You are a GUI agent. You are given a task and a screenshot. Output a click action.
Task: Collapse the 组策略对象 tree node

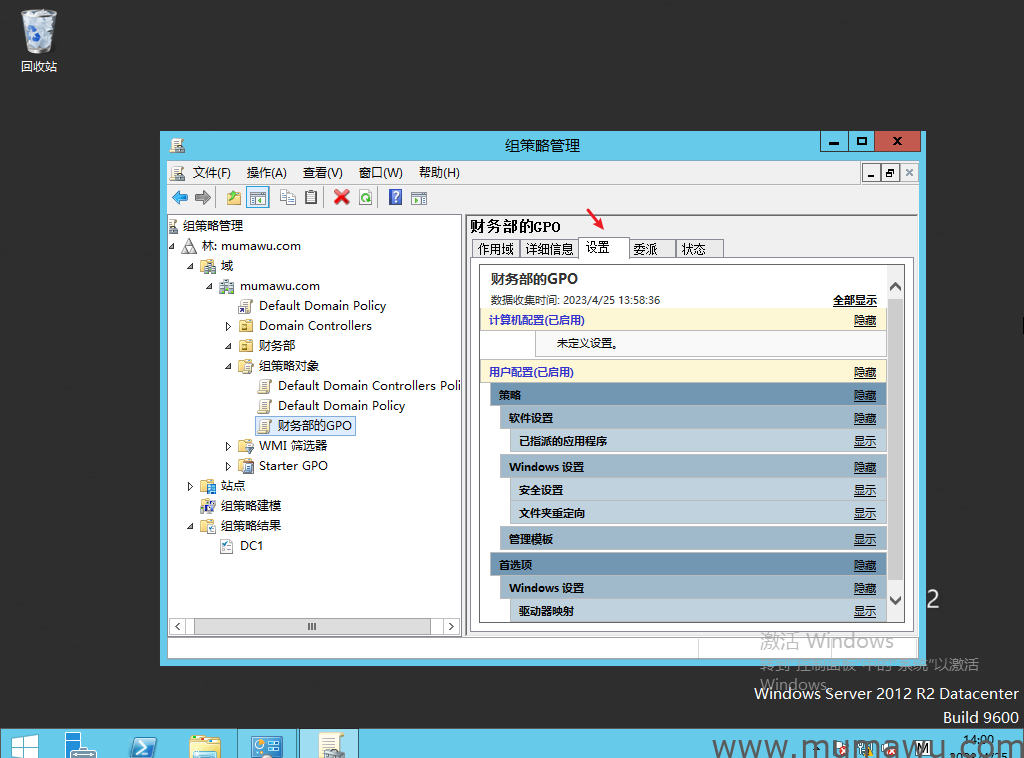click(x=228, y=366)
